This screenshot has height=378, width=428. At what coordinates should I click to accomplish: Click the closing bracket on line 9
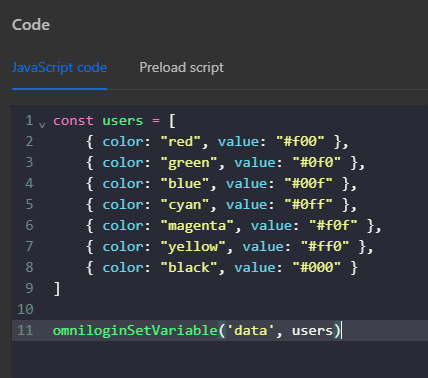57,289
